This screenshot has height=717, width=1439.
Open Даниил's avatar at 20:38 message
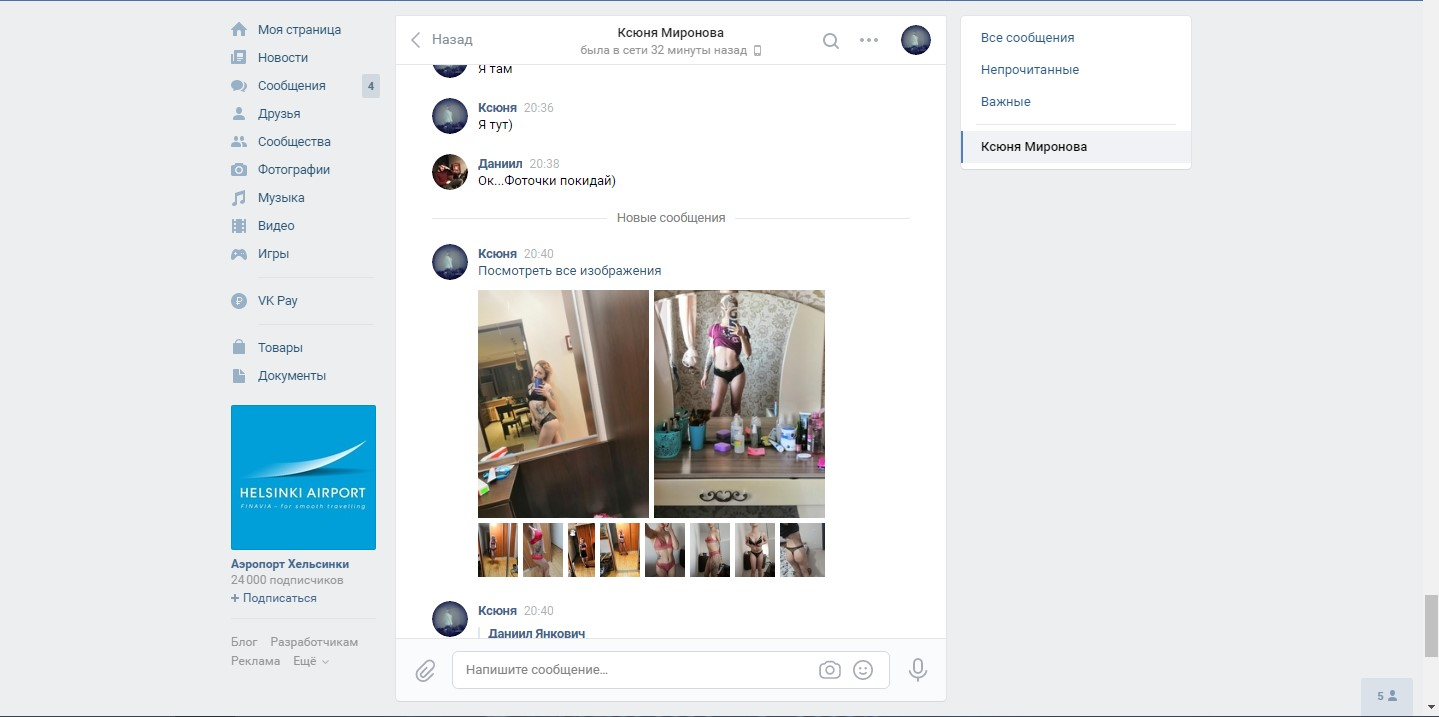450,172
